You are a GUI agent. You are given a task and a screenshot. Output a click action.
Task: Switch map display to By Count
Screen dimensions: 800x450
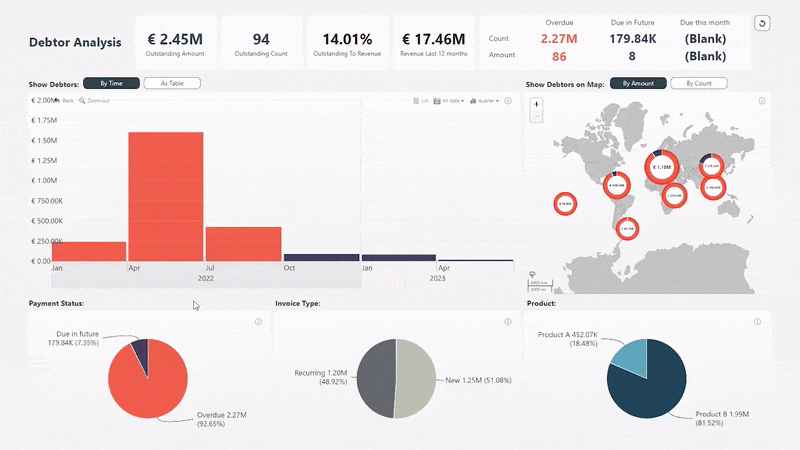coord(698,84)
